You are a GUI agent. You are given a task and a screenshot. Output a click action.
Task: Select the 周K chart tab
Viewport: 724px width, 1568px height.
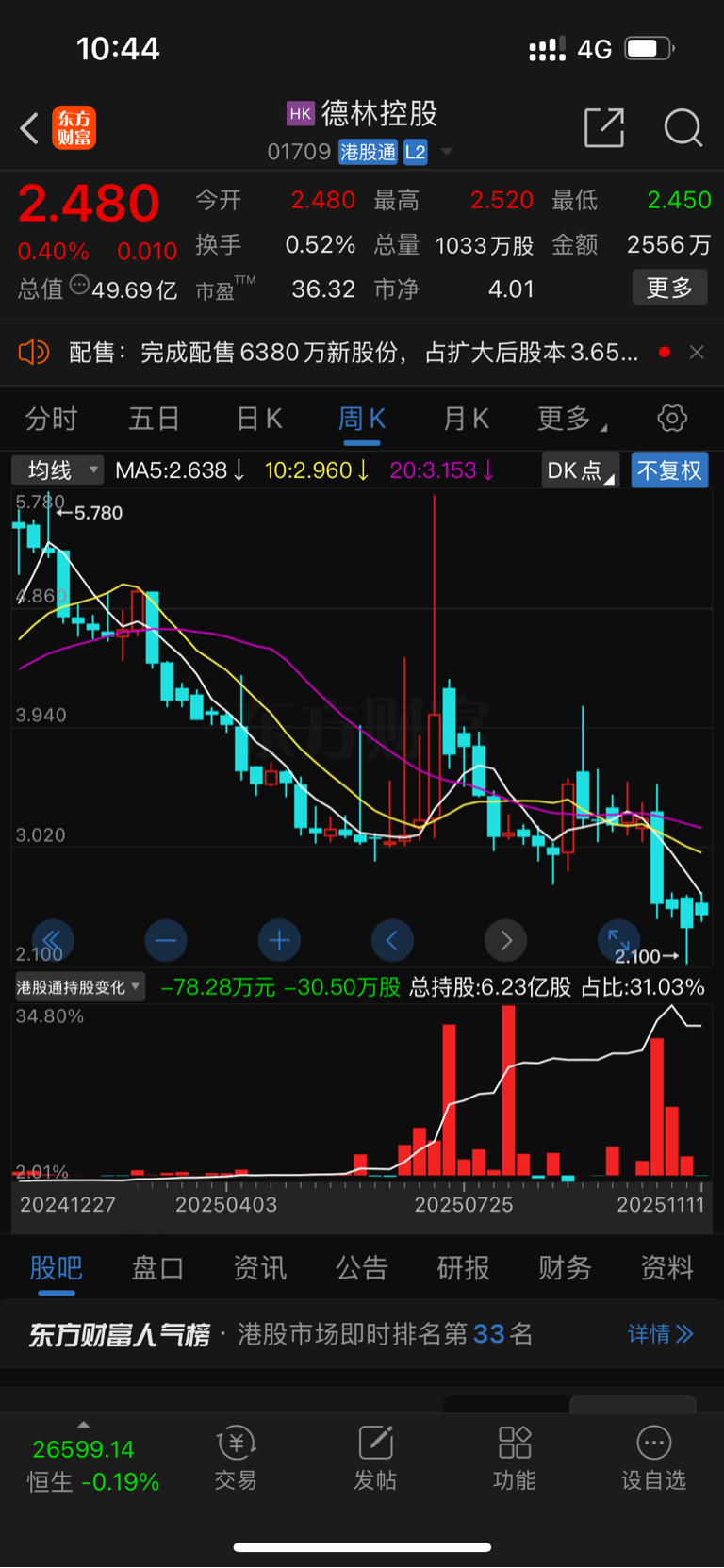coord(362,419)
